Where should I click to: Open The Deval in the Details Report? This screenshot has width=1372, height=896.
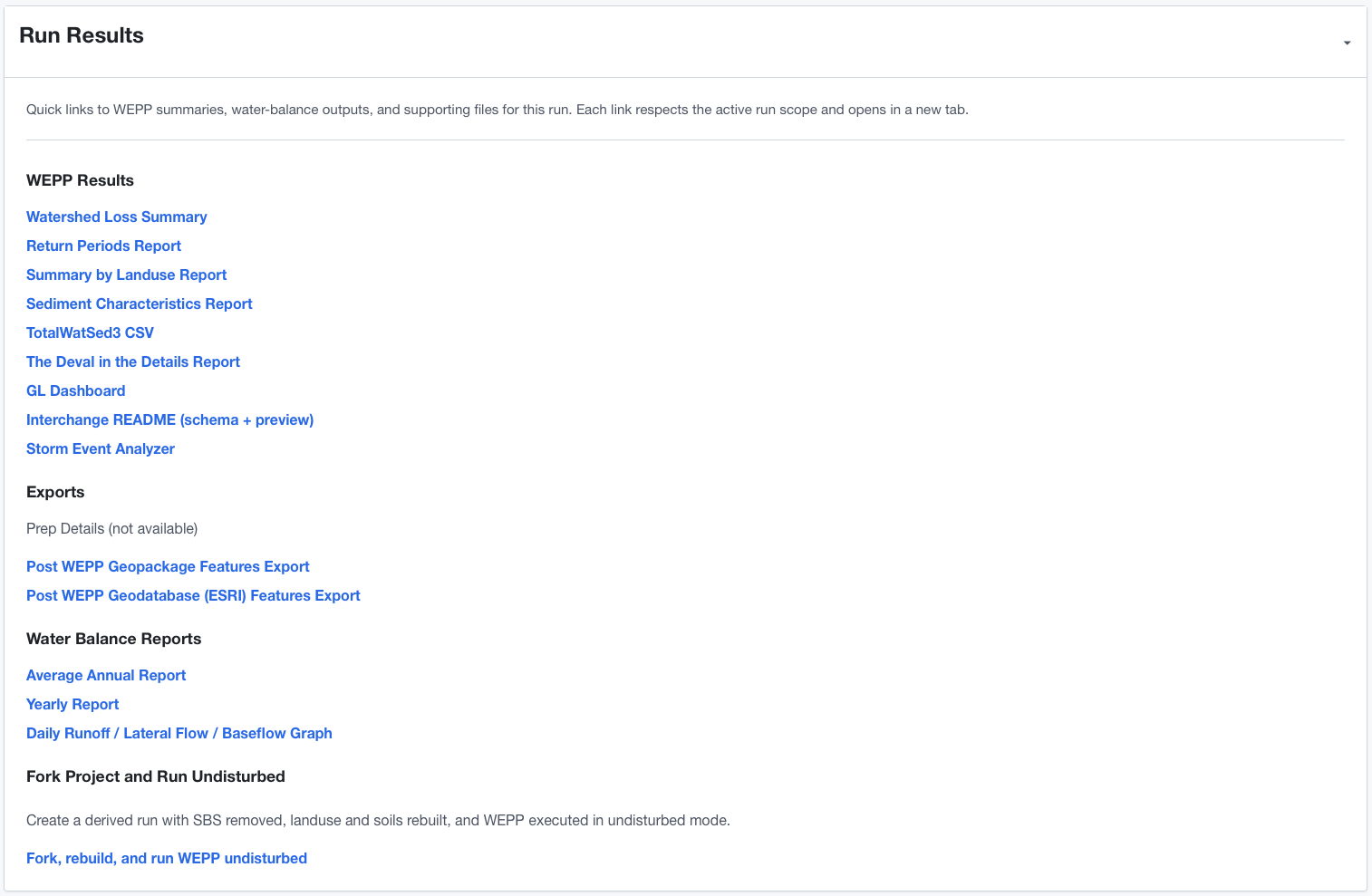[132, 361]
